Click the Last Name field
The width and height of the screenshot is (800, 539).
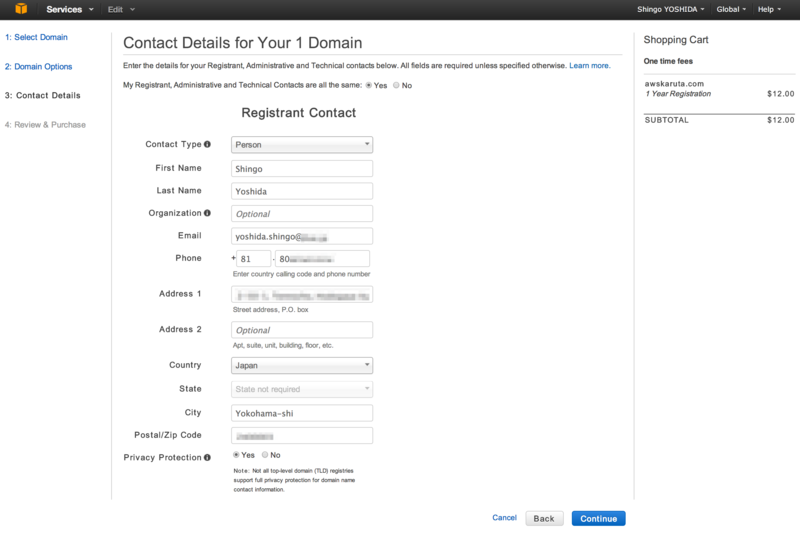pyautogui.click(x=302, y=191)
